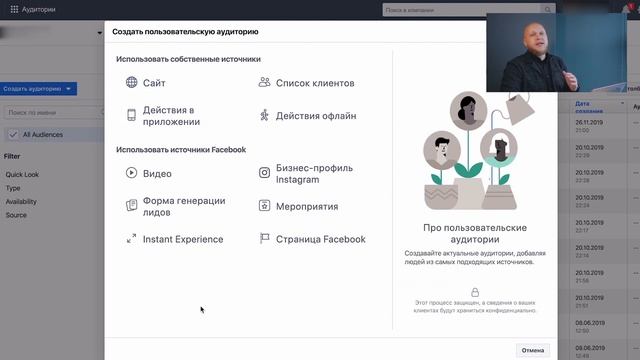The width and height of the screenshot is (640, 360).
Task: Click the notification bell icon in top bar
Action: (x=627, y=9)
